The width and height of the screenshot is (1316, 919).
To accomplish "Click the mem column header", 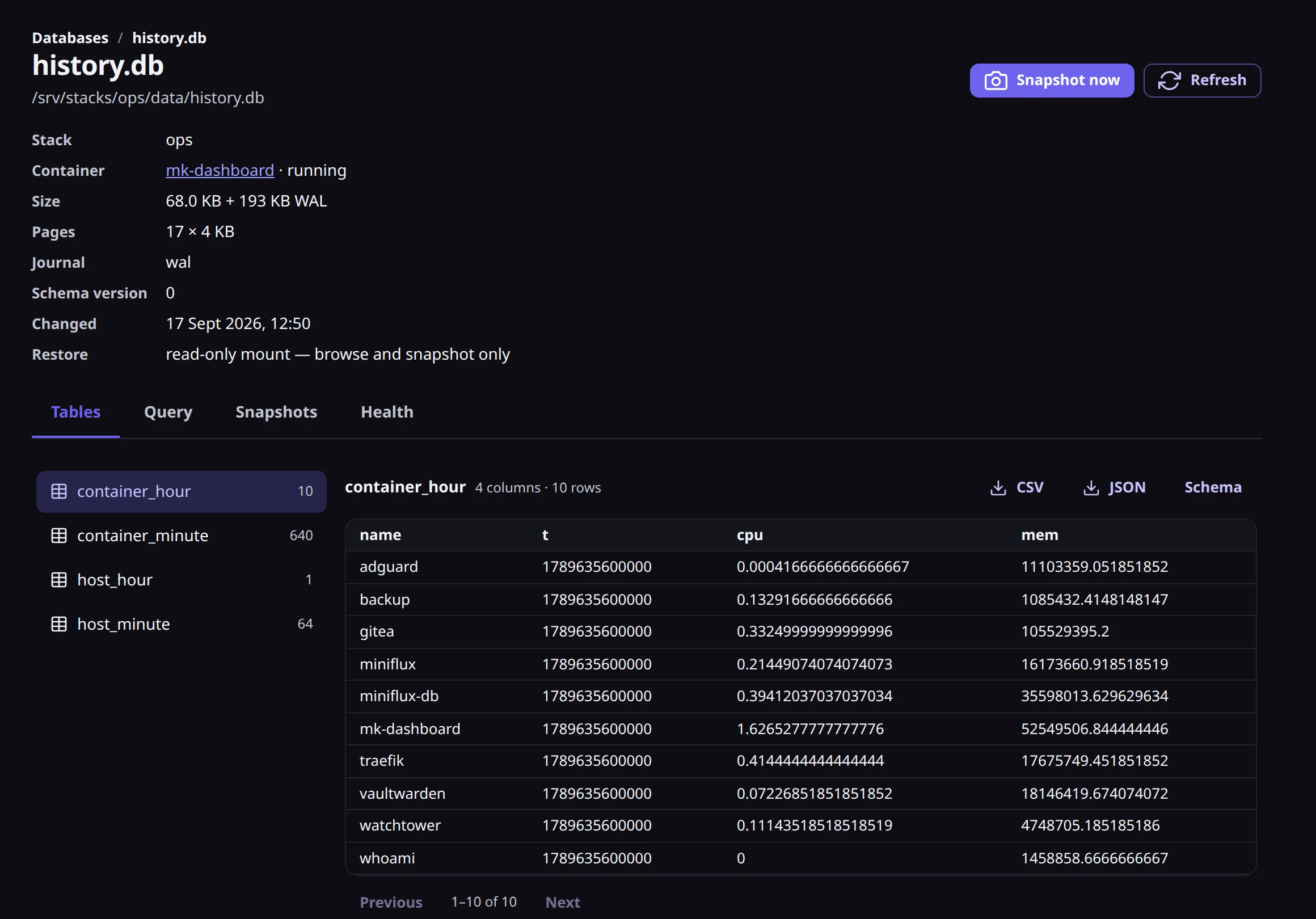I will tap(1039, 535).
